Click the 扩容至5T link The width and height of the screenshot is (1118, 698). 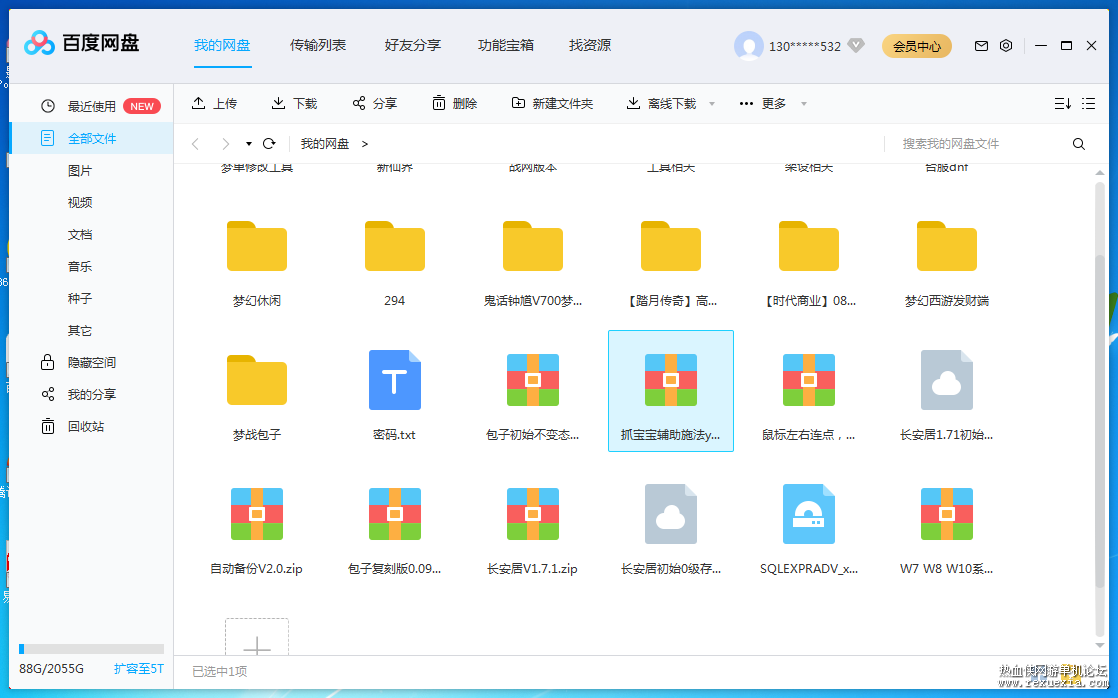pyautogui.click(x=139, y=669)
